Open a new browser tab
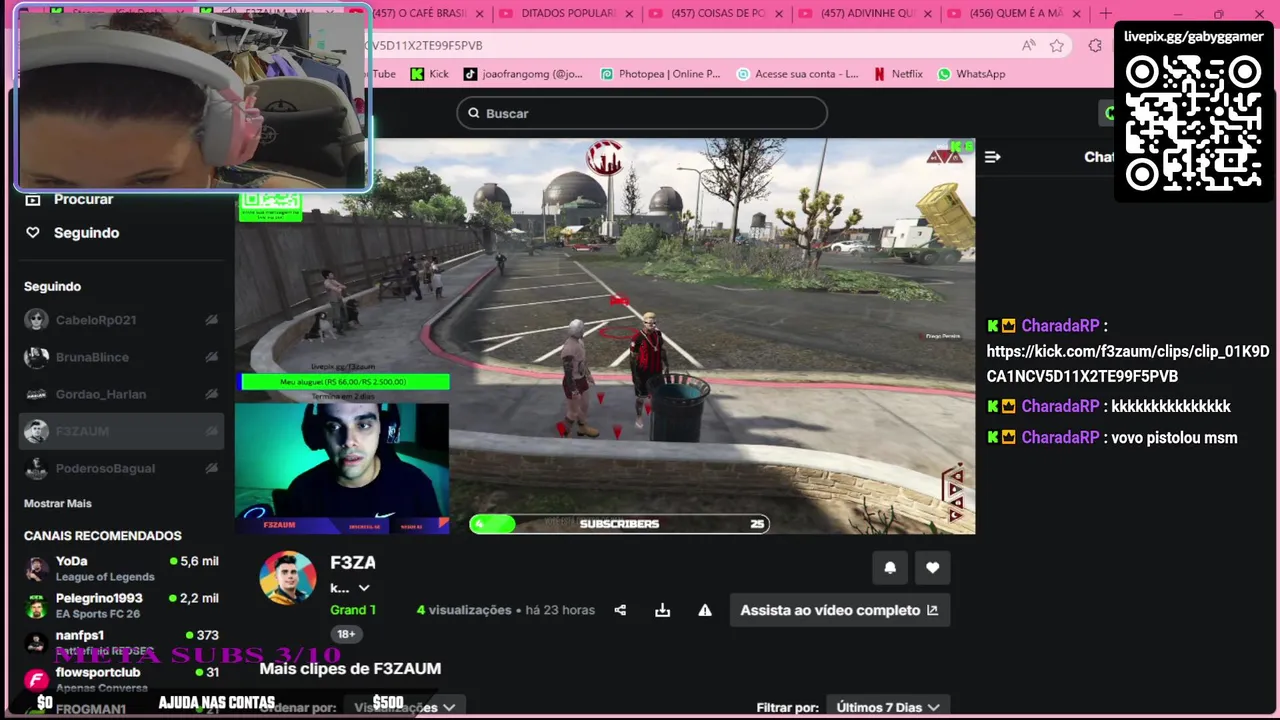 pyautogui.click(x=1105, y=14)
